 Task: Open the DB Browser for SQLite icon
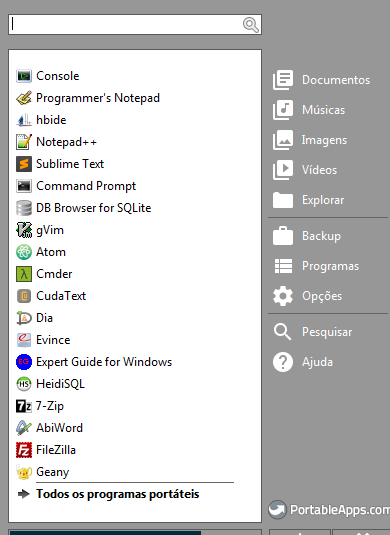[24, 208]
